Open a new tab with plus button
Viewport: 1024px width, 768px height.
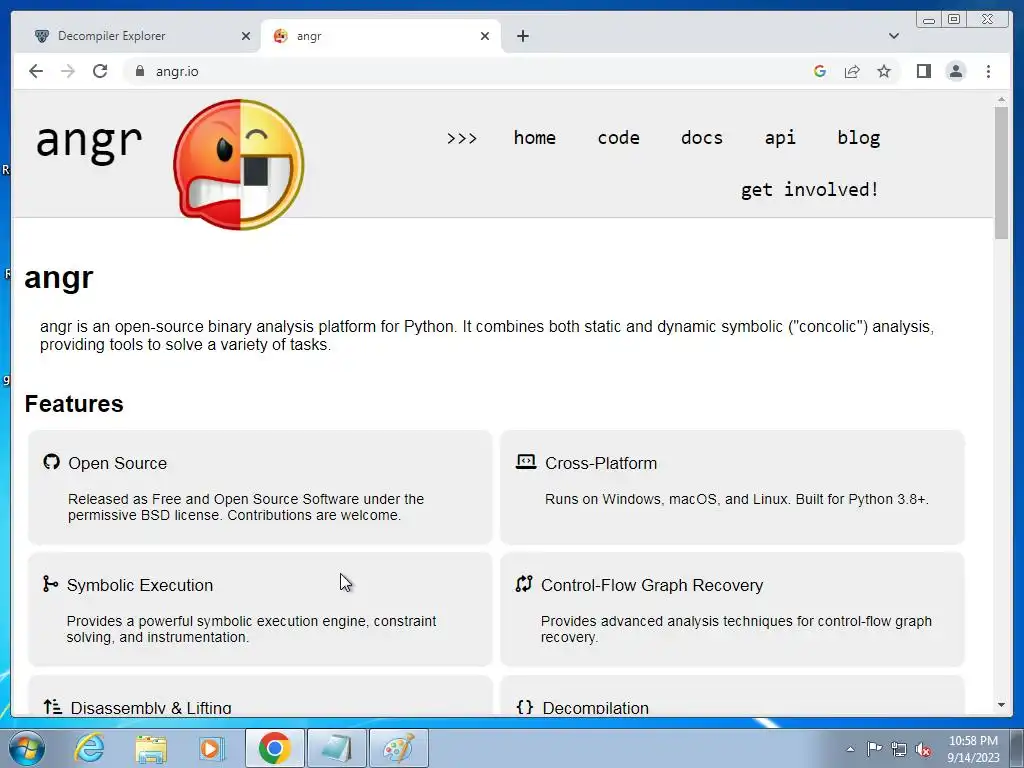coord(522,36)
